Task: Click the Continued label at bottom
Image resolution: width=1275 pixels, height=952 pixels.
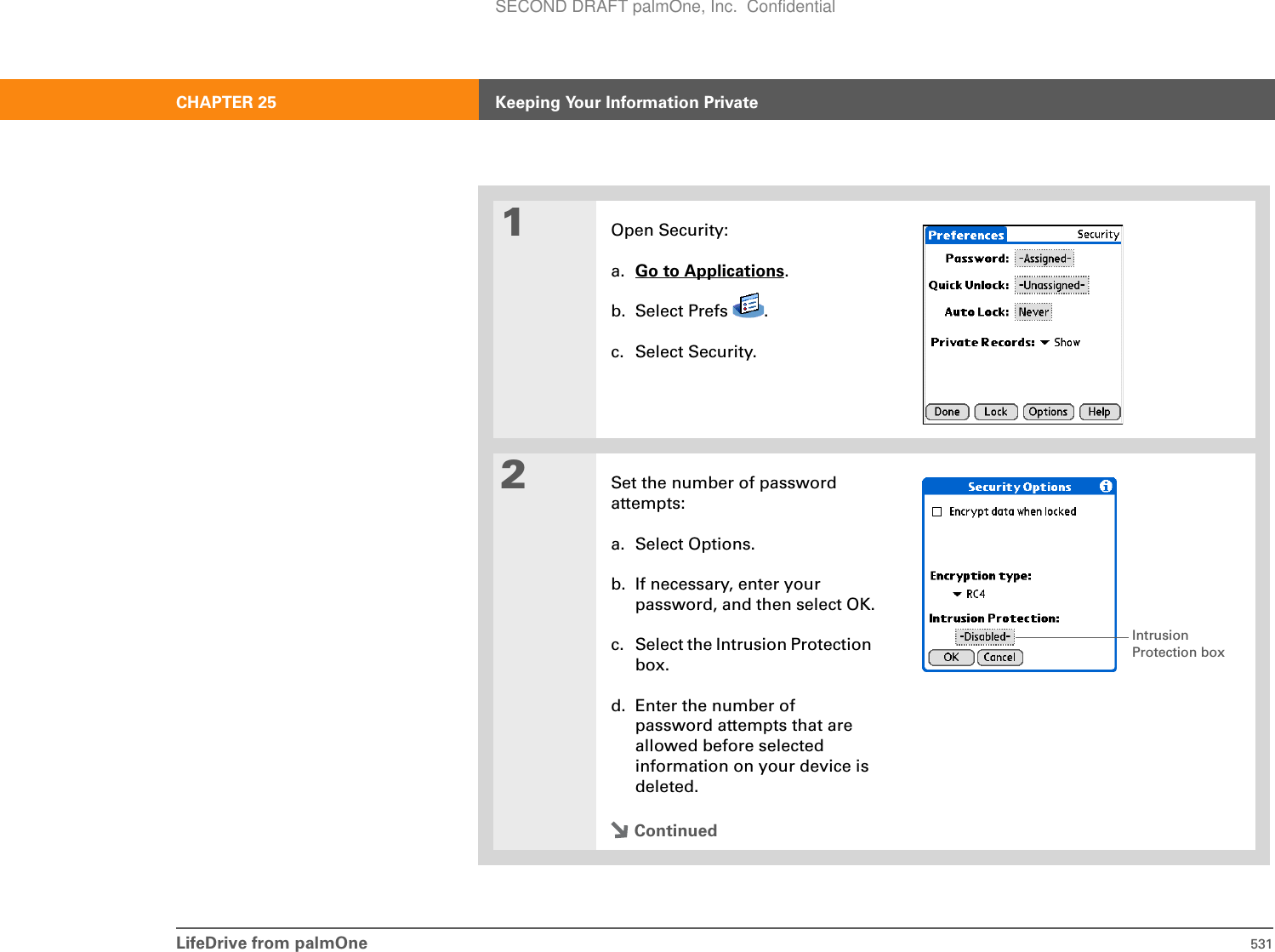Action: [675, 830]
